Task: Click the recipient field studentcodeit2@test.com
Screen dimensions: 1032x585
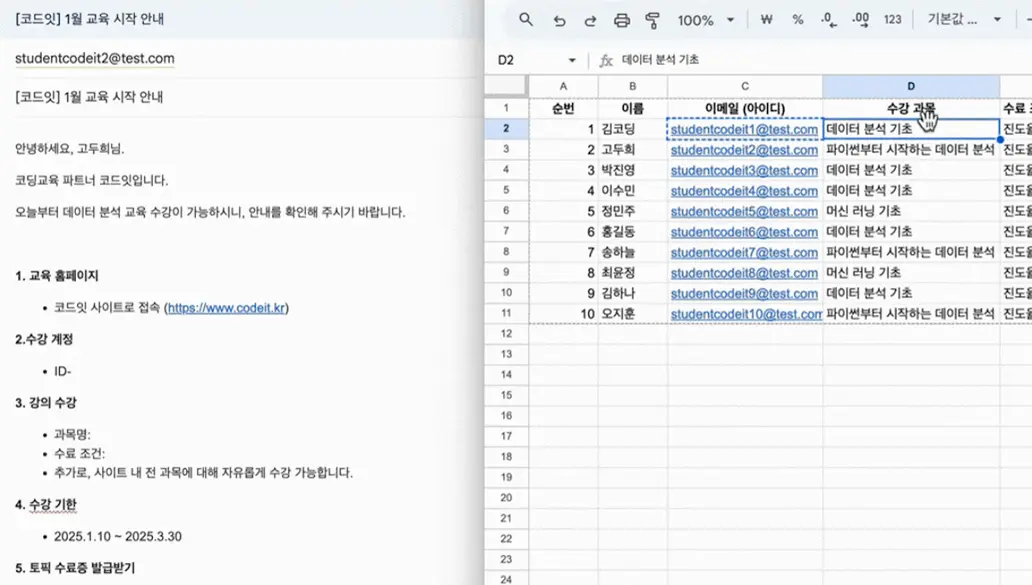Action: (x=95, y=59)
